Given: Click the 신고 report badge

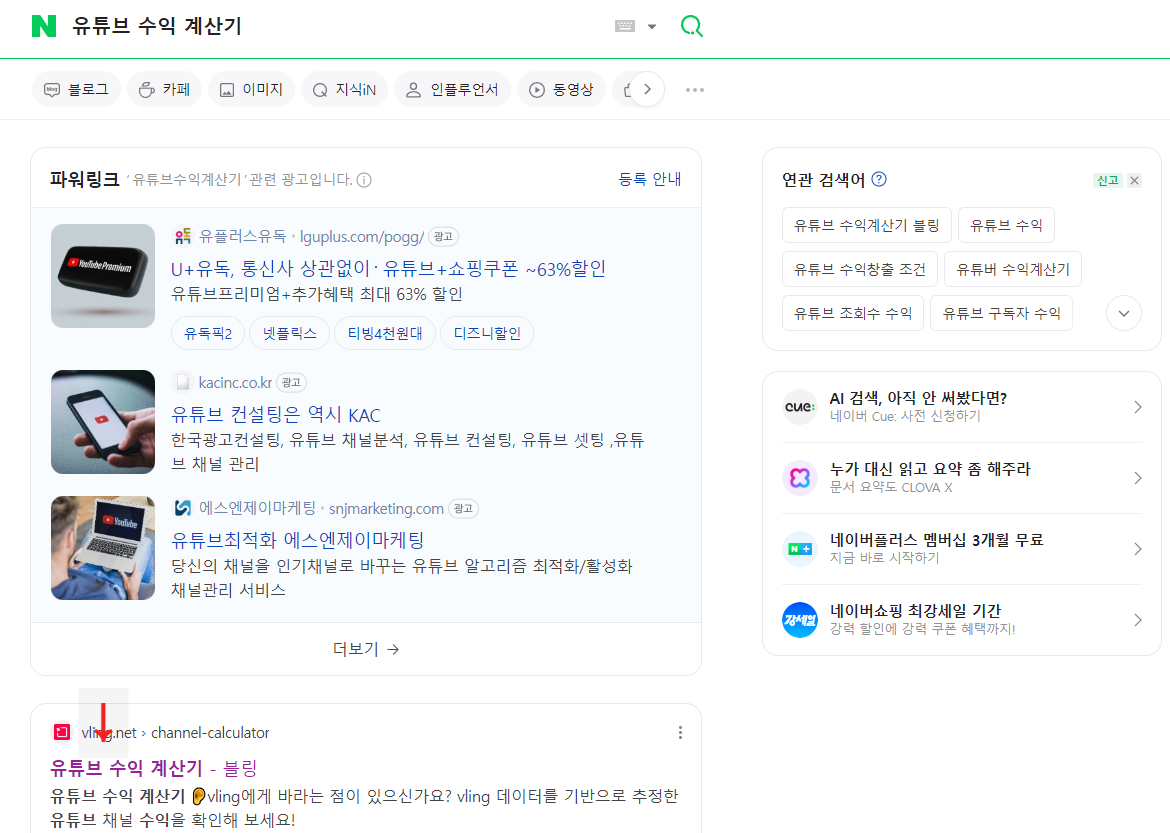Looking at the screenshot, I should point(1107,181).
